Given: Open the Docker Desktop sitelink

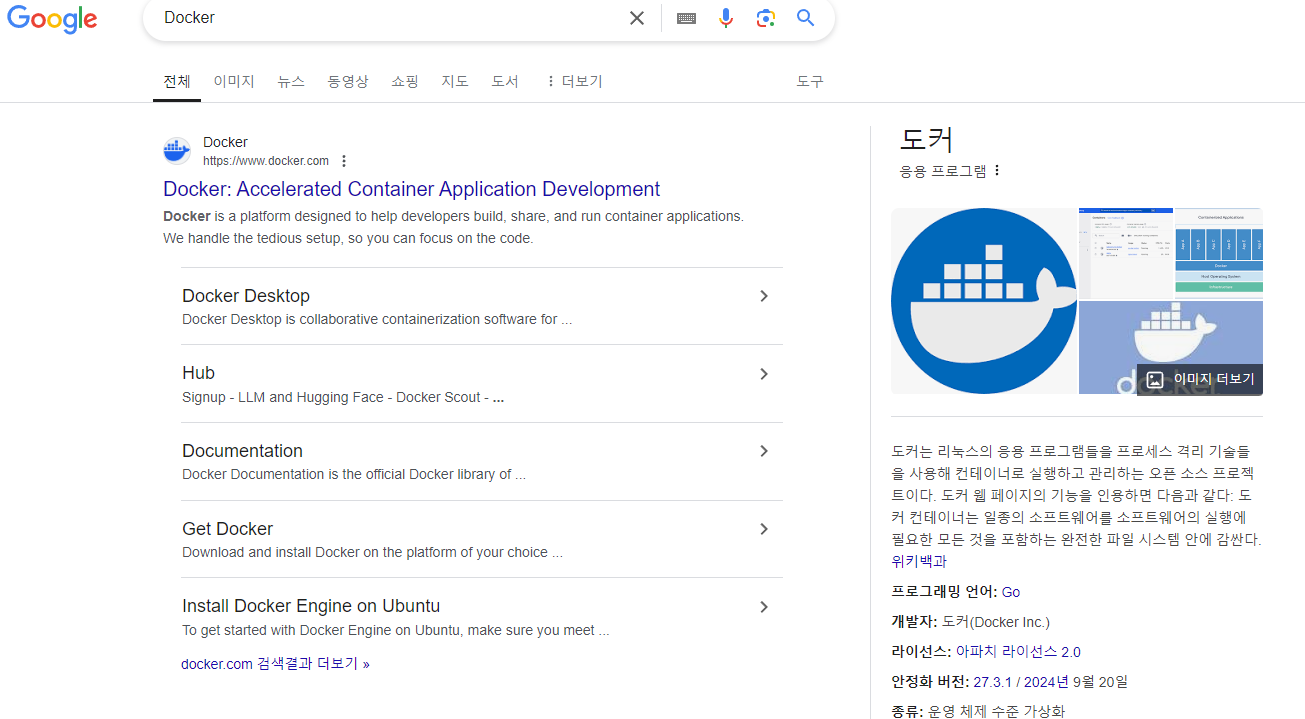Looking at the screenshot, I should [246, 296].
